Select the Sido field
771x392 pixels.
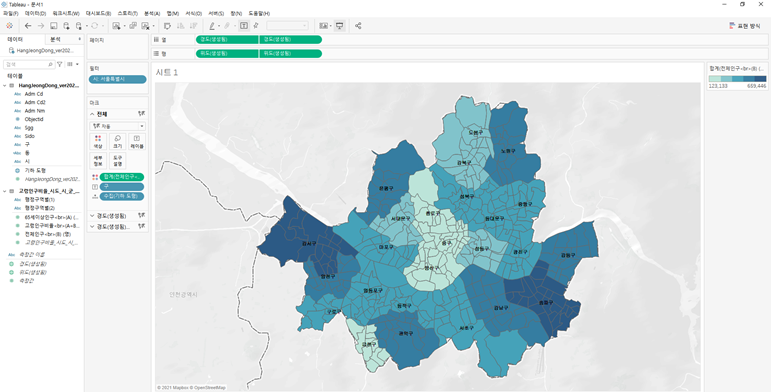[x=30, y=136]
